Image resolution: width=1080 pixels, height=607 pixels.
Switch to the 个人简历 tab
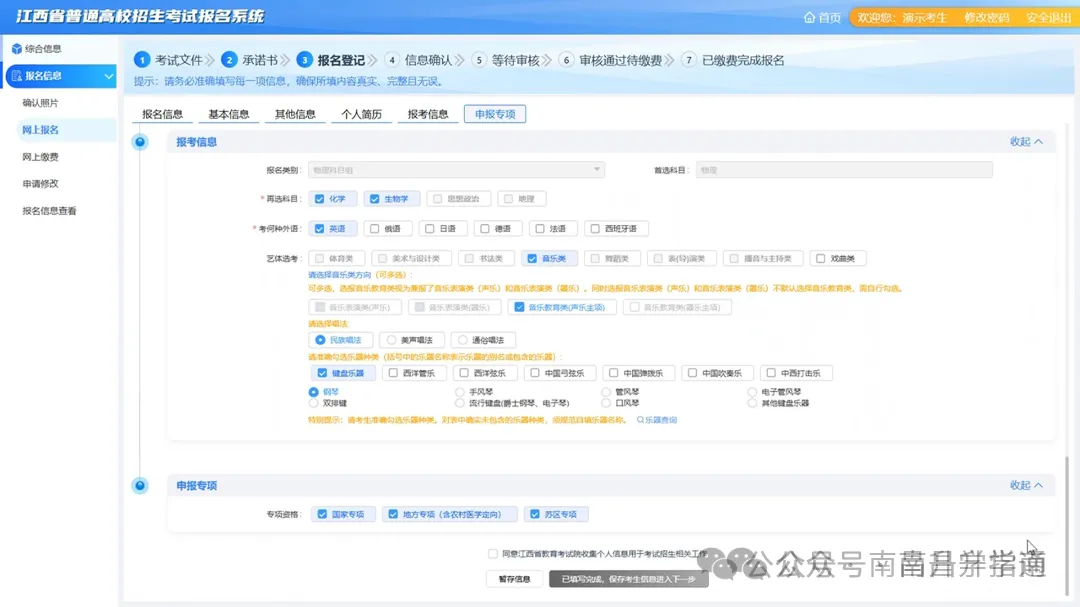click(362, 114)
